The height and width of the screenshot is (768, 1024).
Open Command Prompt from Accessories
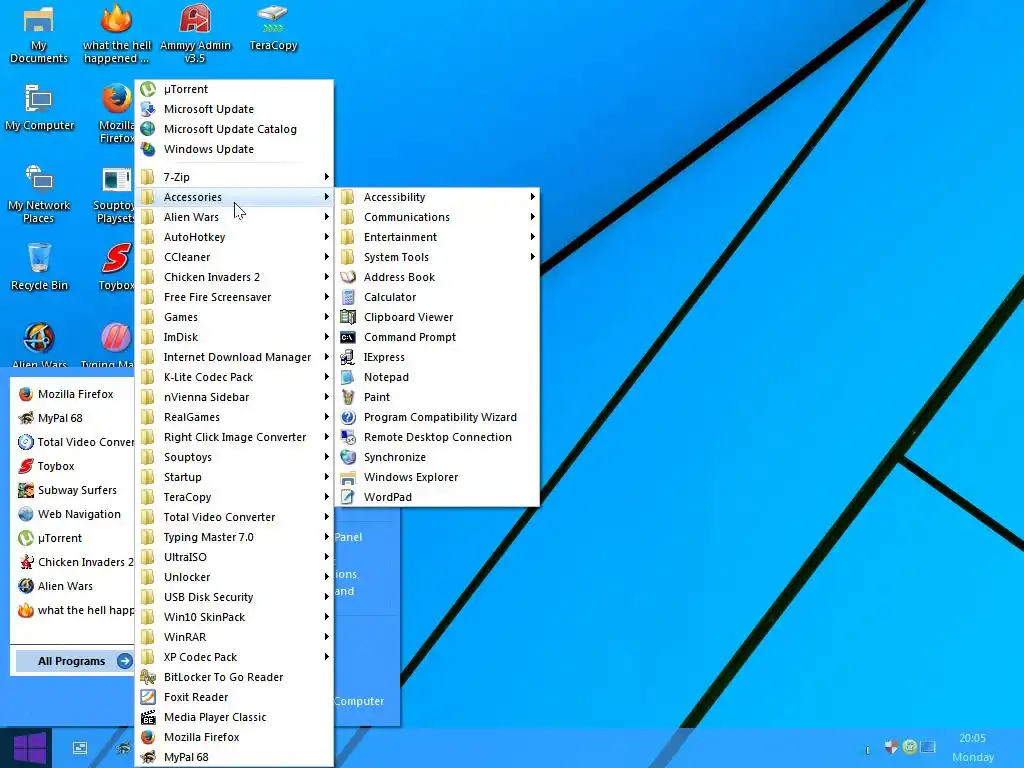coord(437,337)
